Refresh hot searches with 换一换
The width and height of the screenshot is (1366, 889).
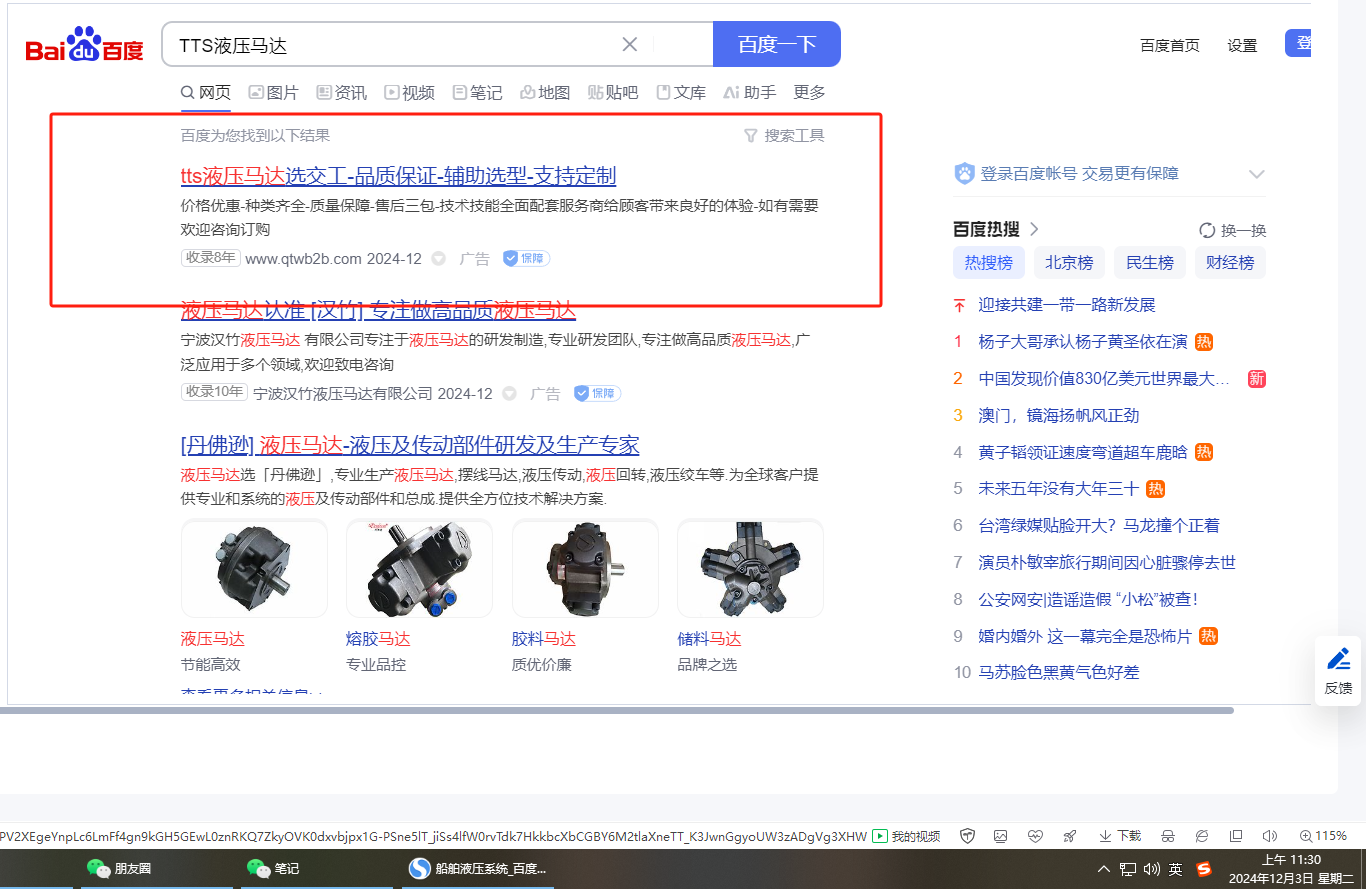(x=1232, y=230)
